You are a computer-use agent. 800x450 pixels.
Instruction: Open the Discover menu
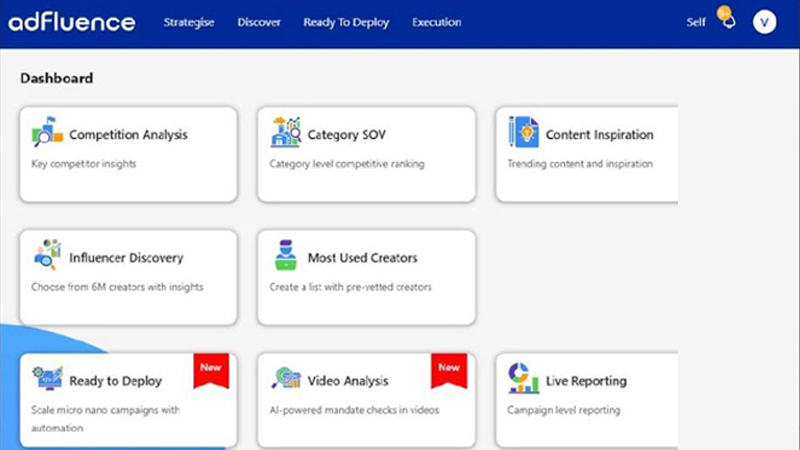coord(259,22)
